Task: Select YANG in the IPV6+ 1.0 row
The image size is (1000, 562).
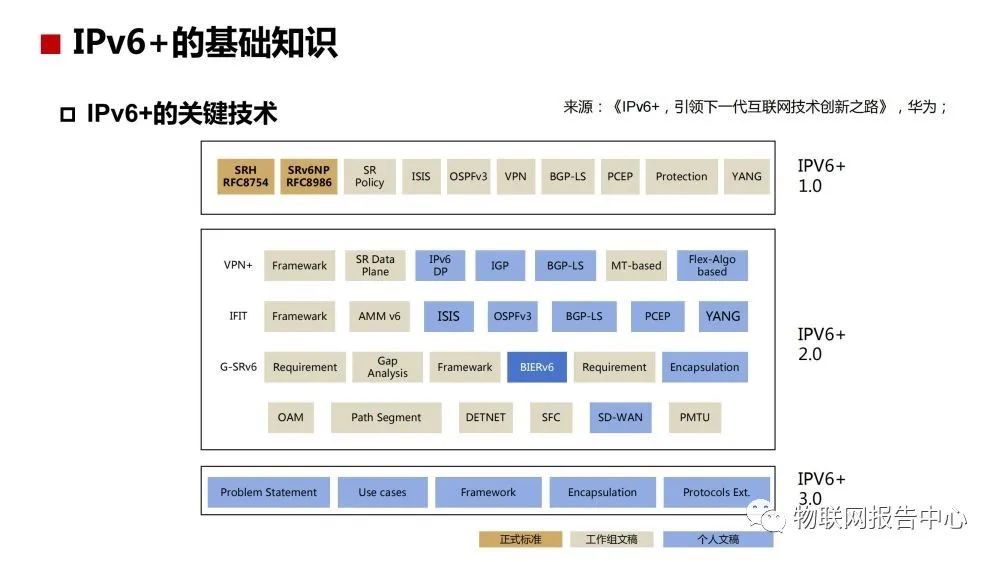Action: [x=746, y=177]
